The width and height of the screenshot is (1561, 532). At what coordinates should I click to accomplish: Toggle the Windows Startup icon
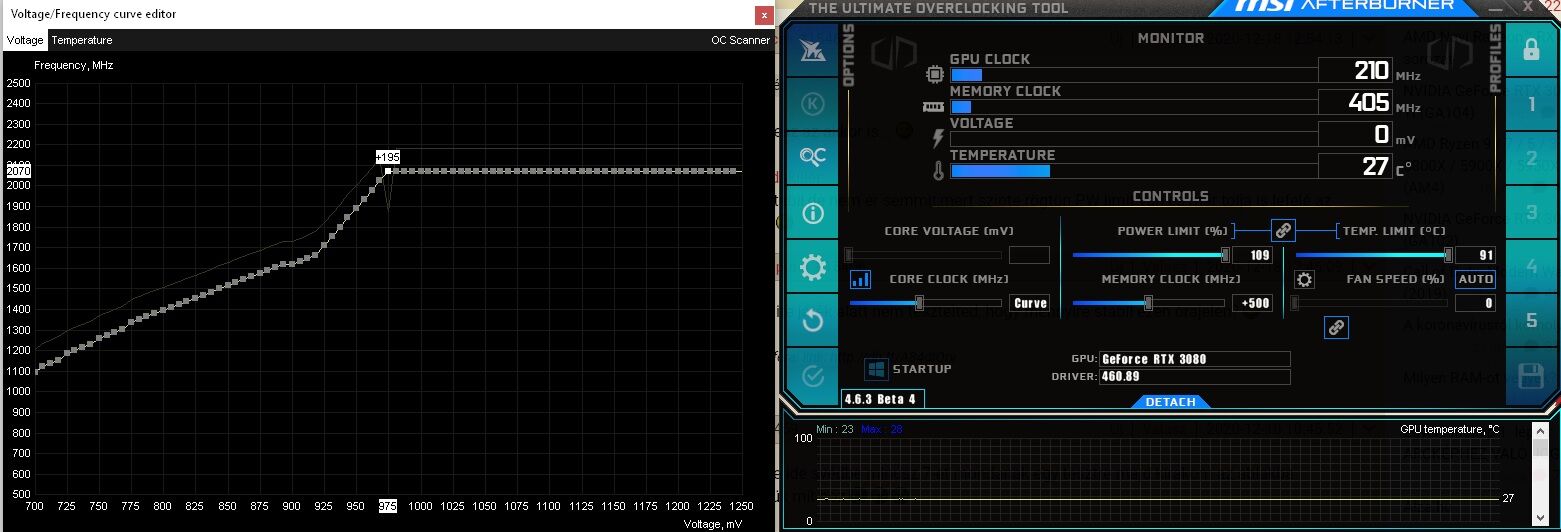point(876,370)
